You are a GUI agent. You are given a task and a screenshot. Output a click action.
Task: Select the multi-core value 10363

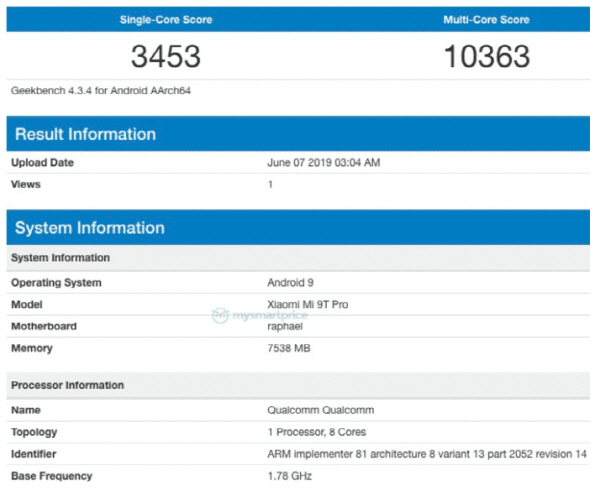(487, 56)
